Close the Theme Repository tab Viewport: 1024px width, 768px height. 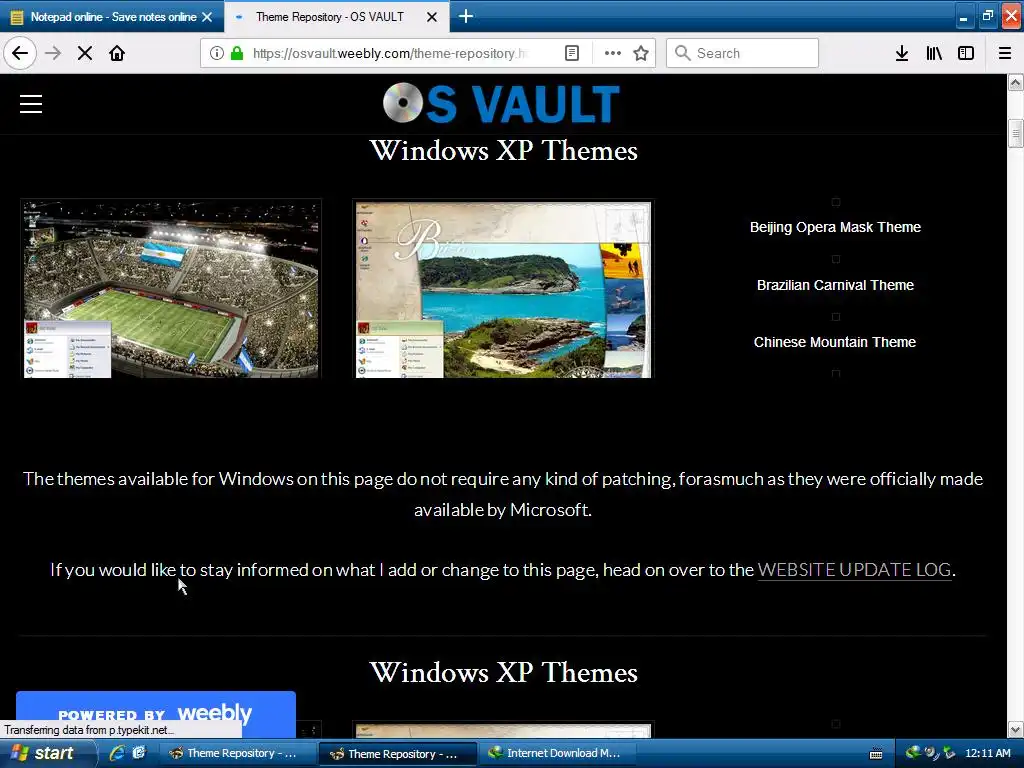pyautogui.click(x=432, y=17)
